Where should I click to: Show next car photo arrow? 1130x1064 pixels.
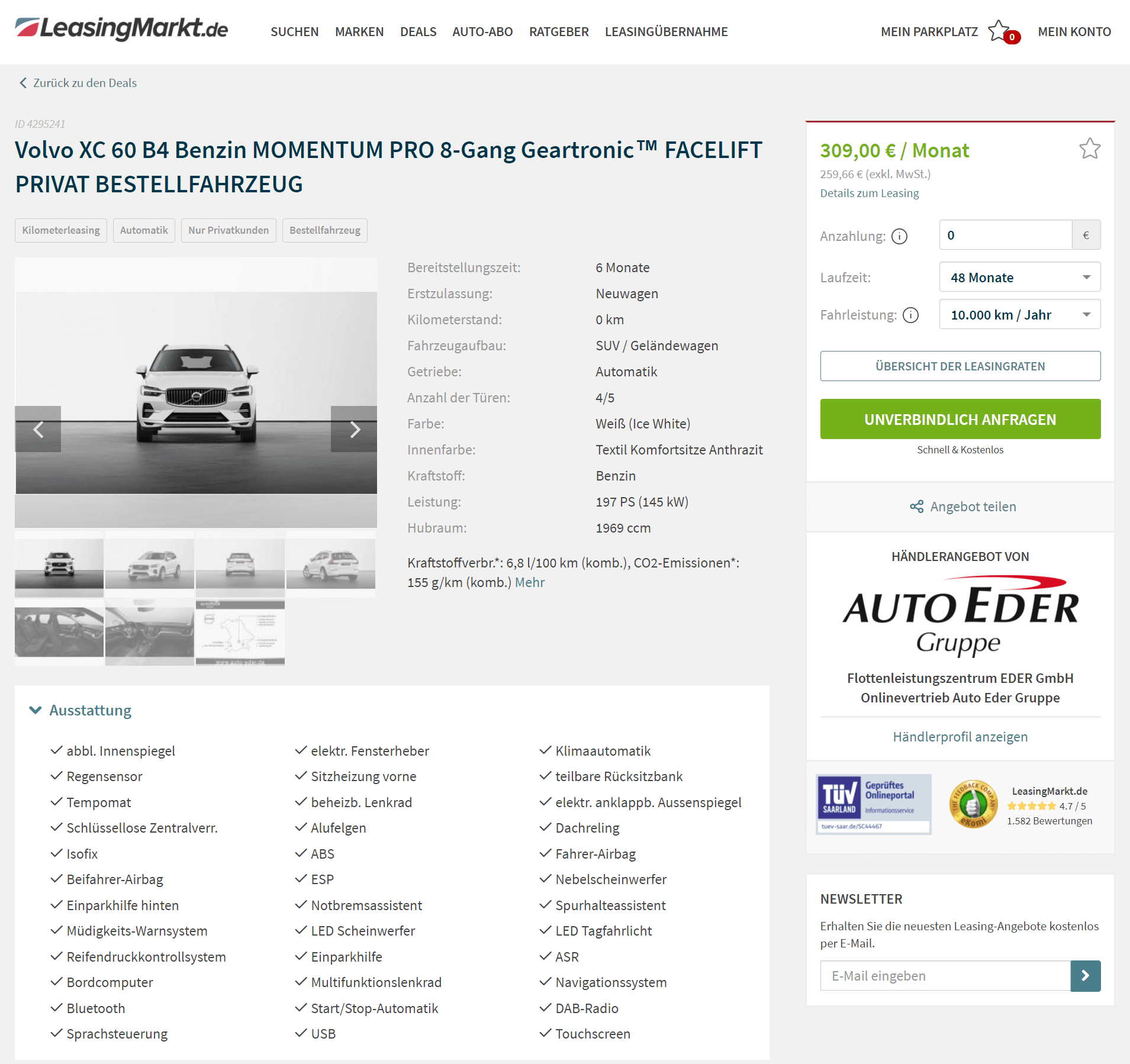[354, 429]
